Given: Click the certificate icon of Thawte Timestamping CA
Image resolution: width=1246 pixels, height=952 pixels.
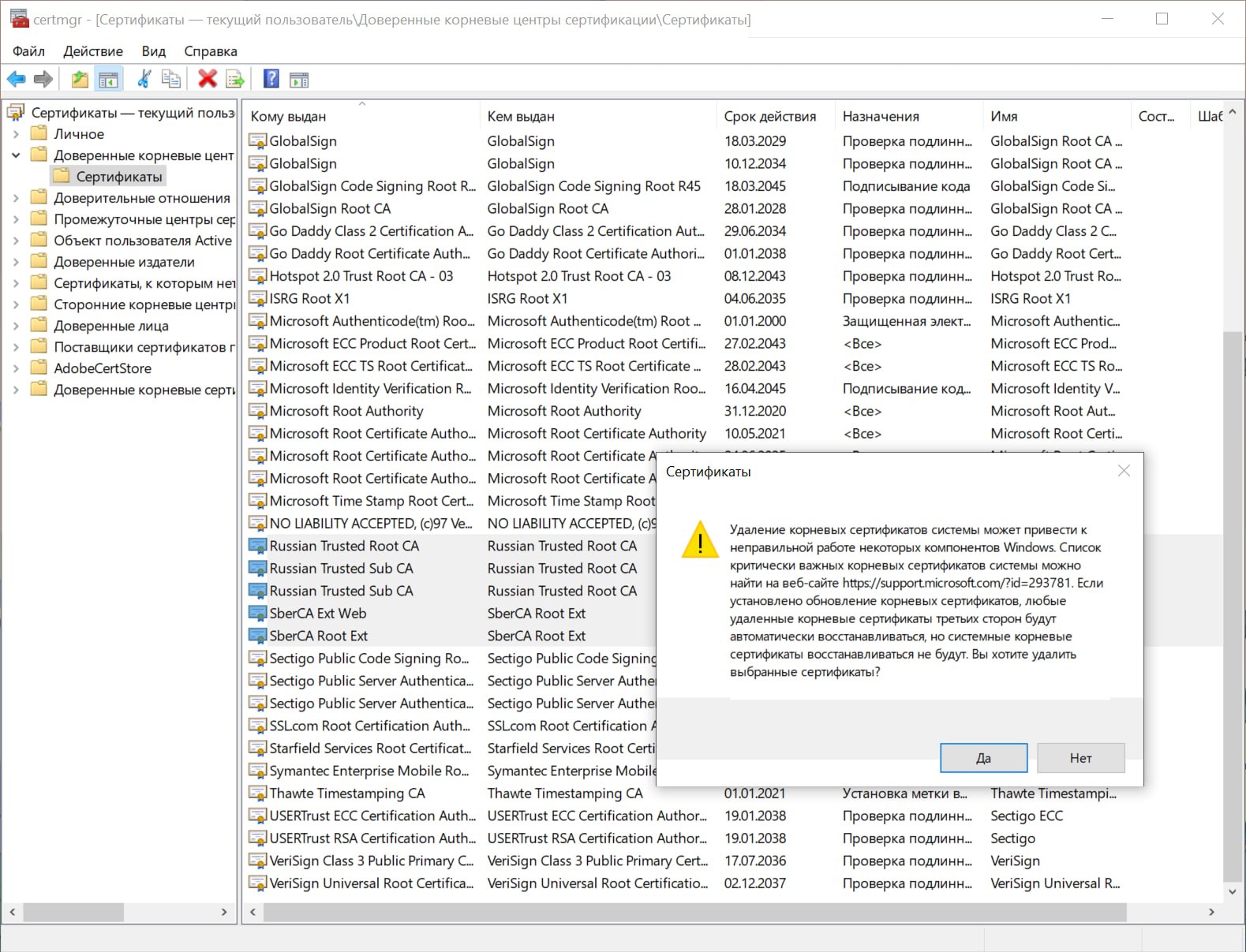Looking at the screenshot, I should [257, 793].
